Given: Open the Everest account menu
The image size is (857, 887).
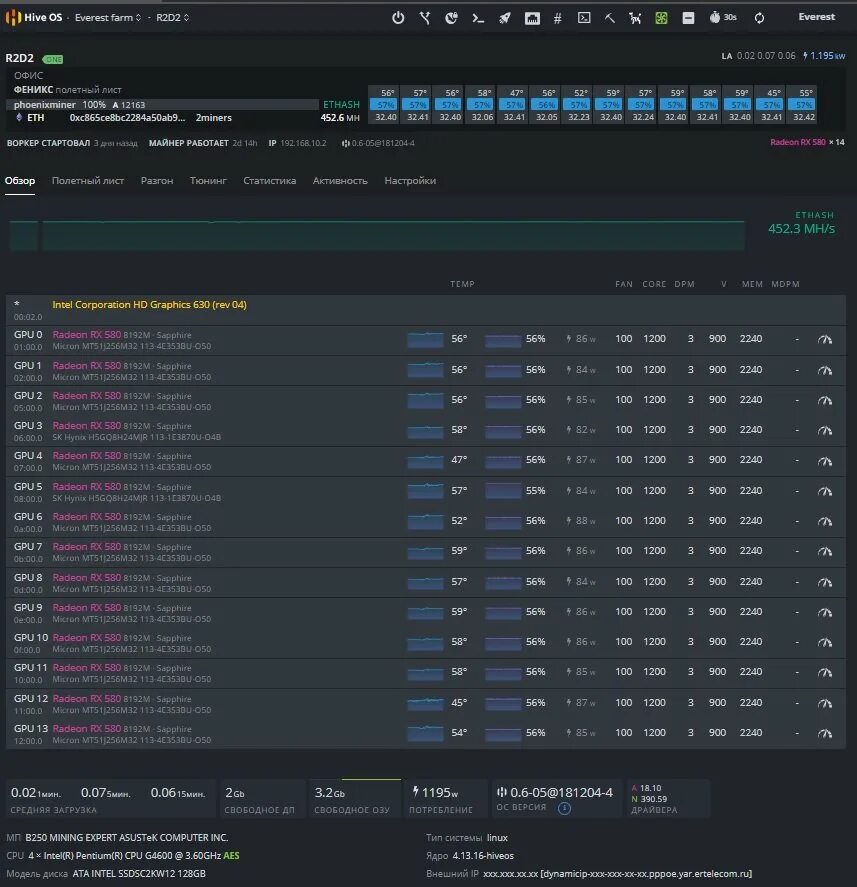Looking at the screenshot, I should point(816,17).
